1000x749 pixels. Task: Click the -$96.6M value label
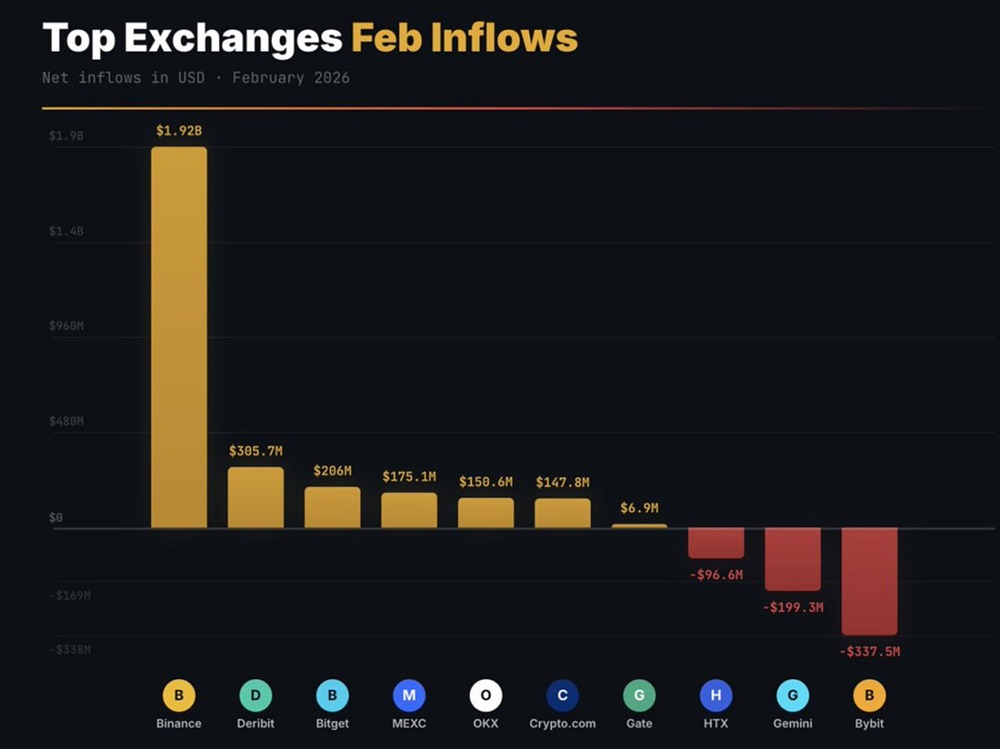(716, 575)
